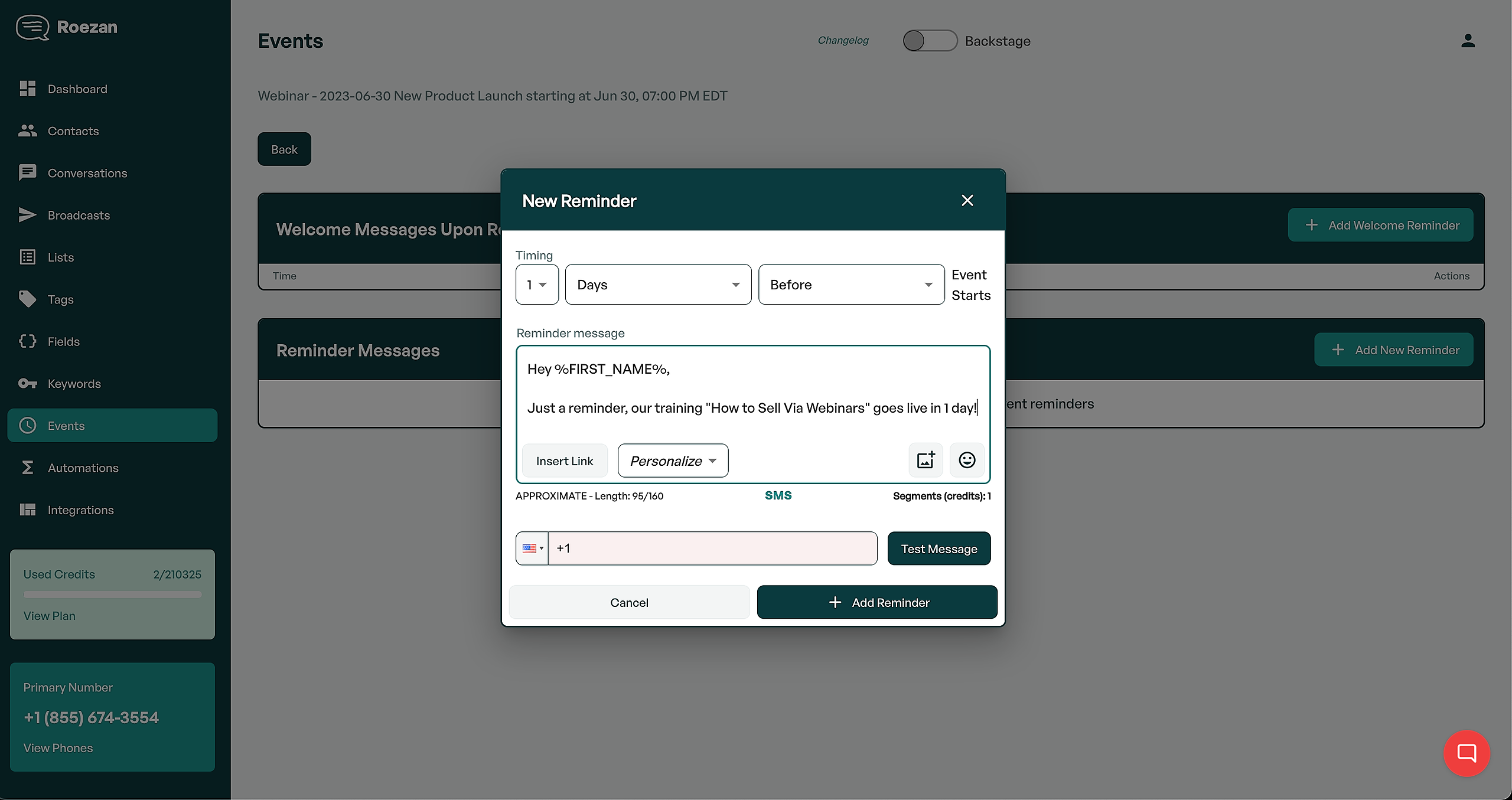Click the user account profile icon

click(1468, 41)
